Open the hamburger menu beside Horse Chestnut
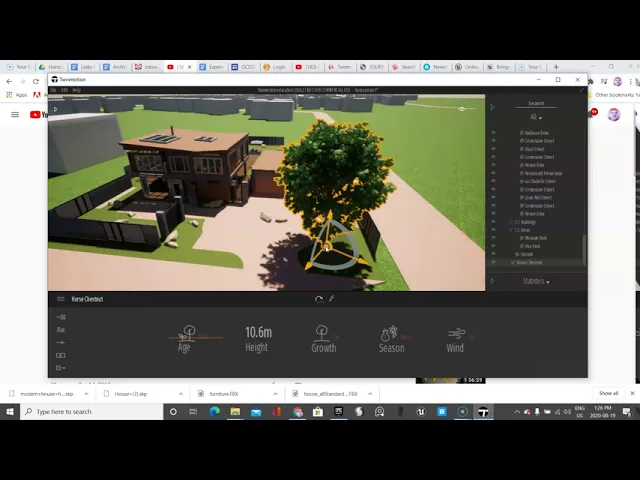Viewport: 640px width, 480px height. tap(61, 299)
